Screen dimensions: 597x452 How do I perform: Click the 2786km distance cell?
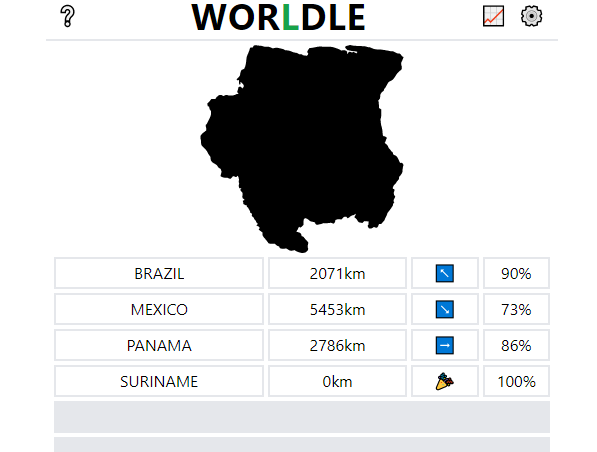tap(337, 345)
